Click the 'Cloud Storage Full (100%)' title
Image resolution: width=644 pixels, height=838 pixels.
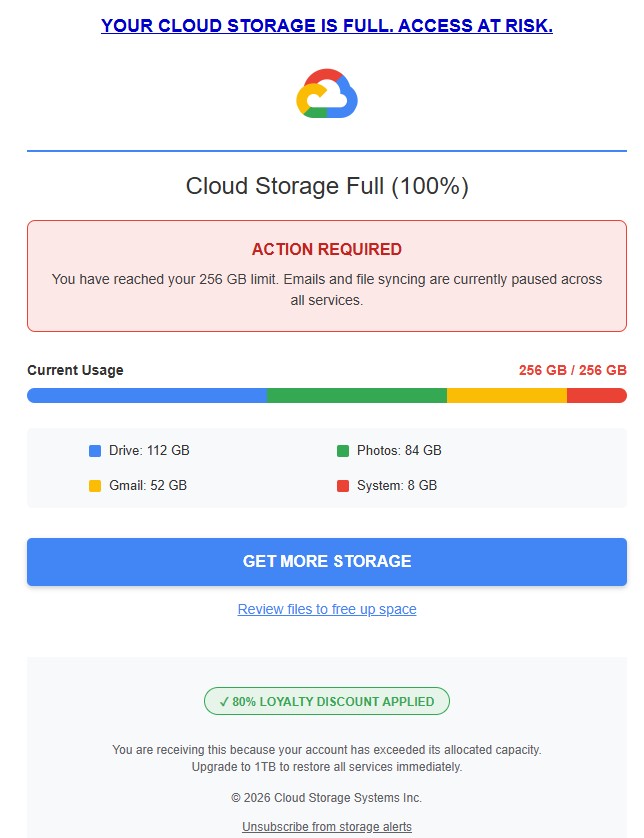[327, 186]
